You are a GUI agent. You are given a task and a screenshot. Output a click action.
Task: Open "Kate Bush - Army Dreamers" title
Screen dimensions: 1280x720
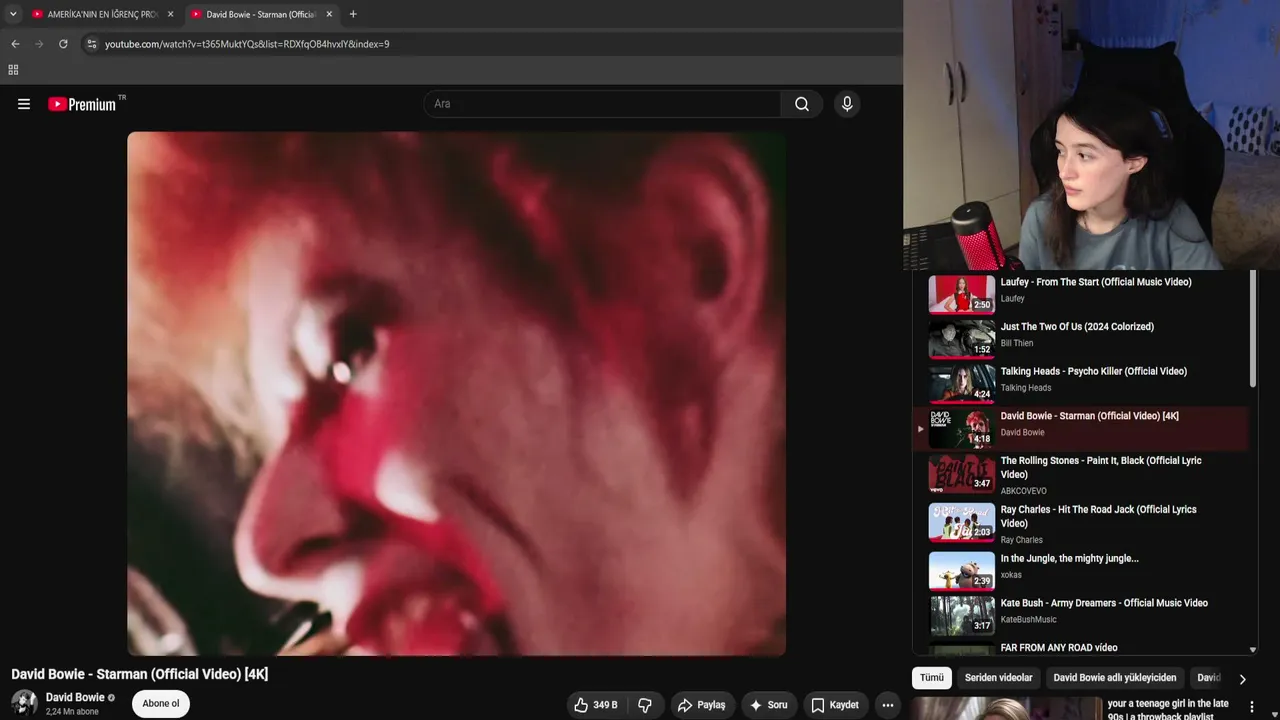click(1104, 603)
